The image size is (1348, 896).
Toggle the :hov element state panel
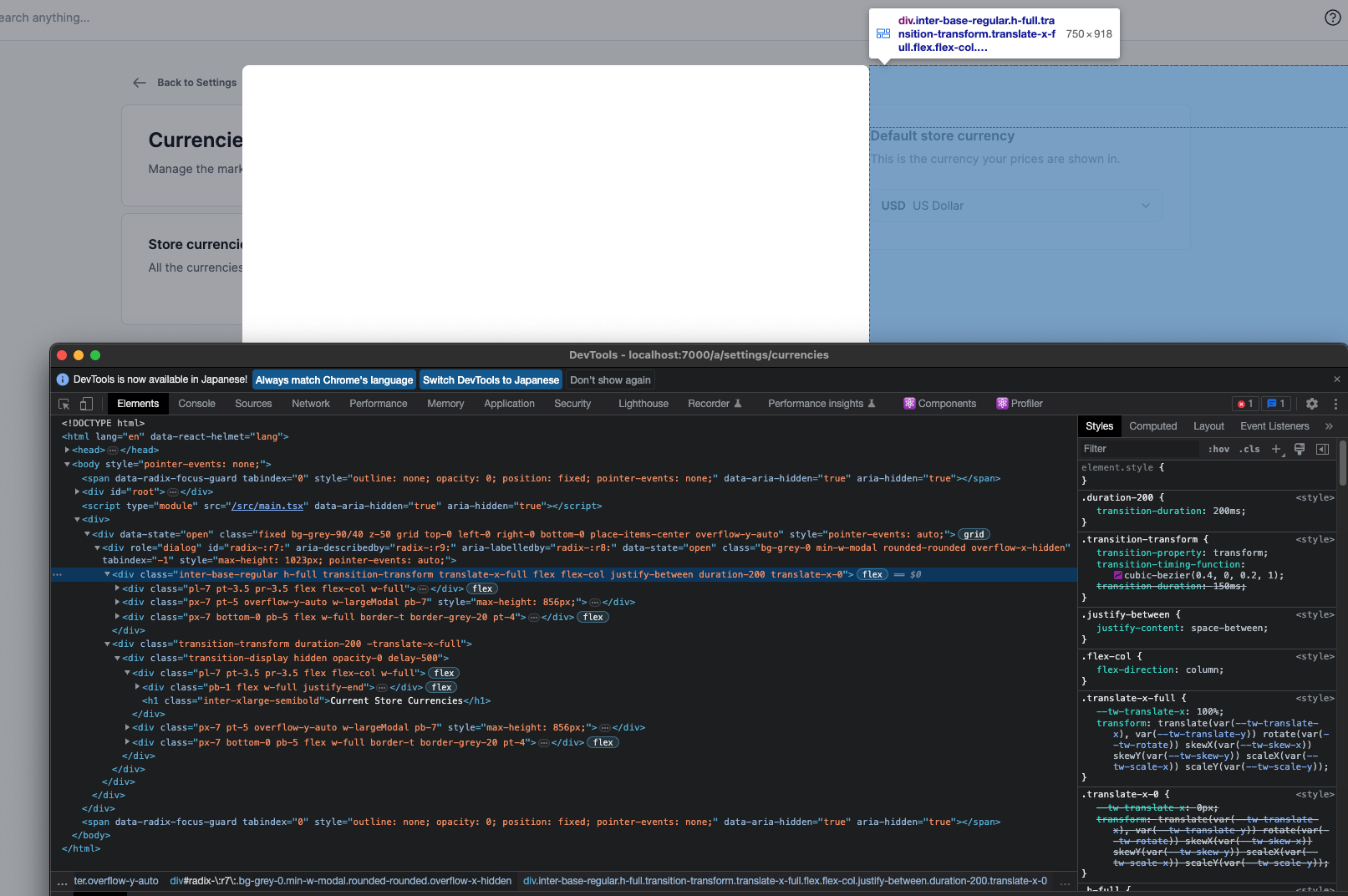[1218, 449]
